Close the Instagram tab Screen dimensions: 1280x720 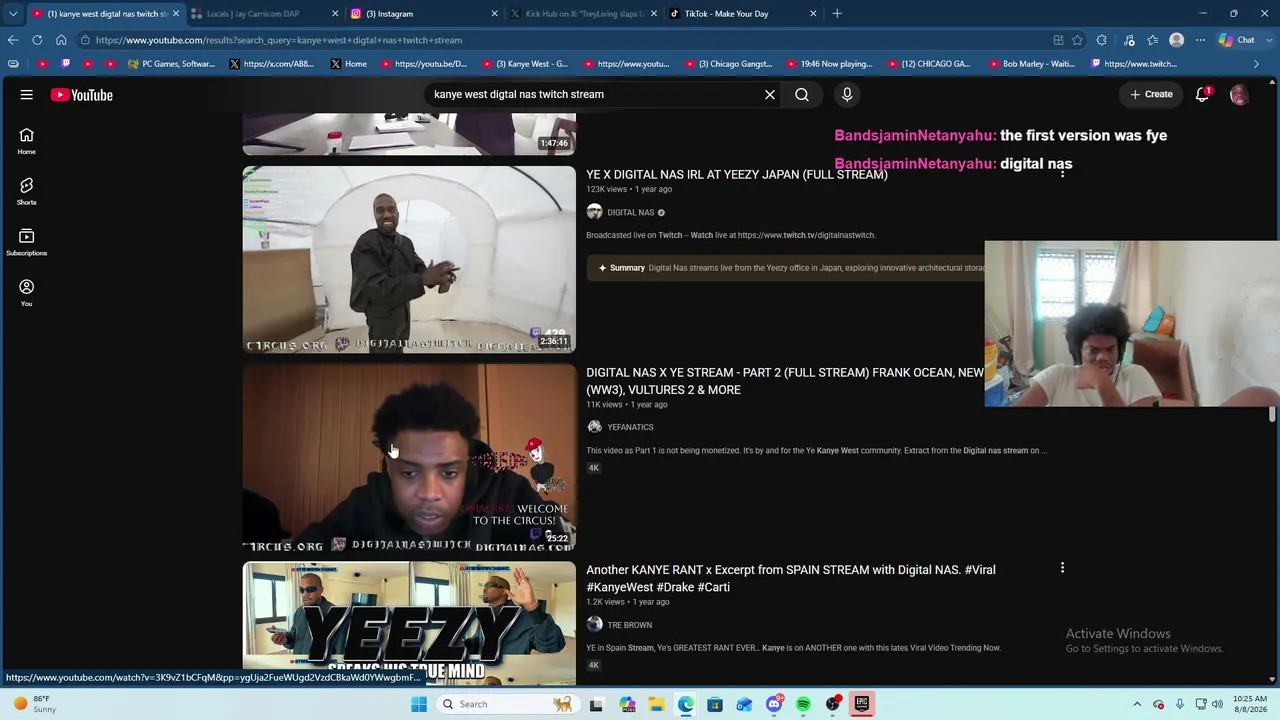point(494,14)
